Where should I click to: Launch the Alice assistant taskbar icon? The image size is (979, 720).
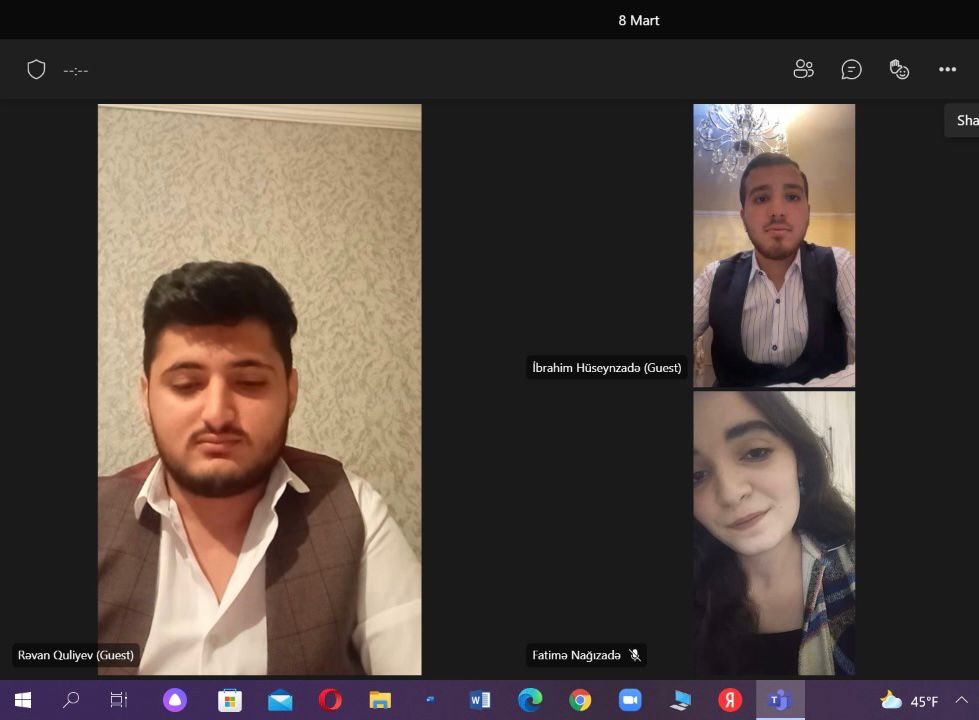[175, 700]
